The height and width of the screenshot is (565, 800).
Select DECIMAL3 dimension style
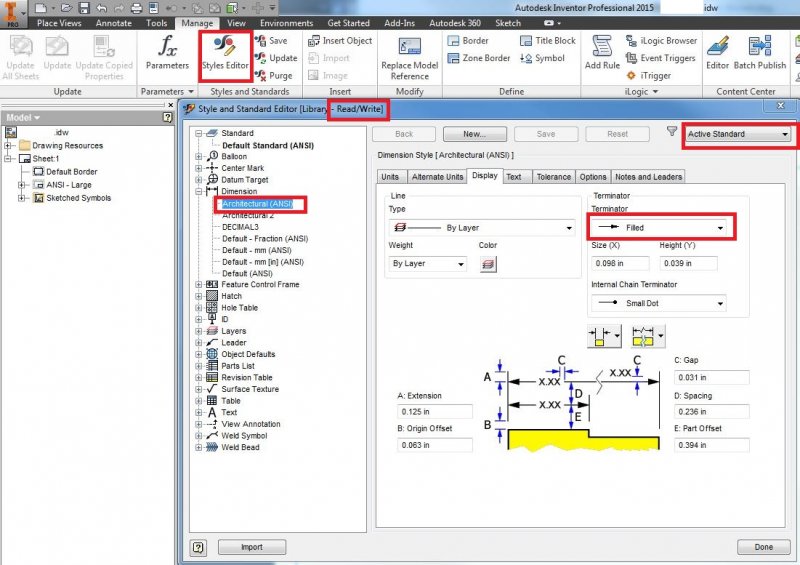240,227
